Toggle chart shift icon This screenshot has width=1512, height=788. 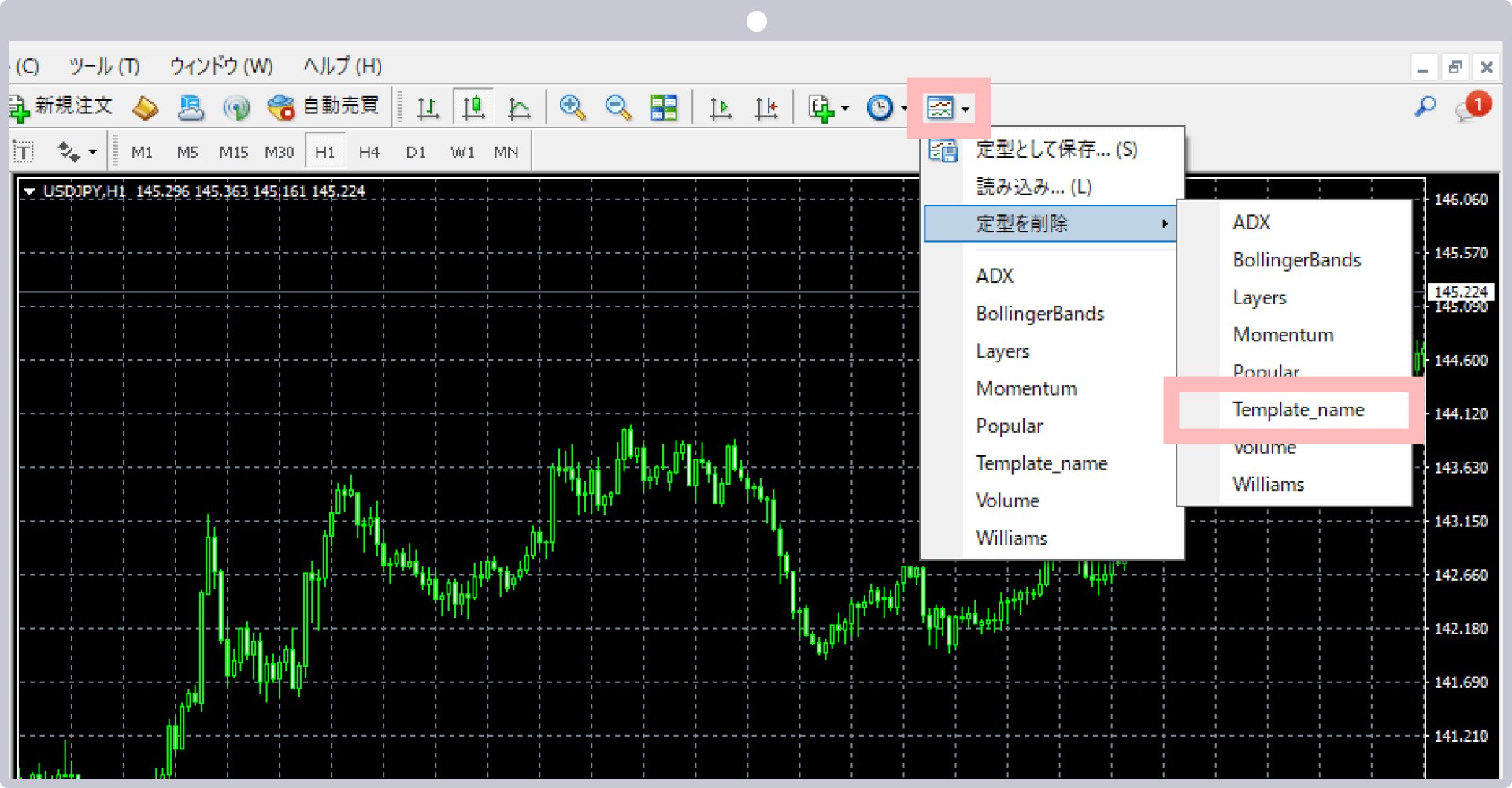(766, 107)
